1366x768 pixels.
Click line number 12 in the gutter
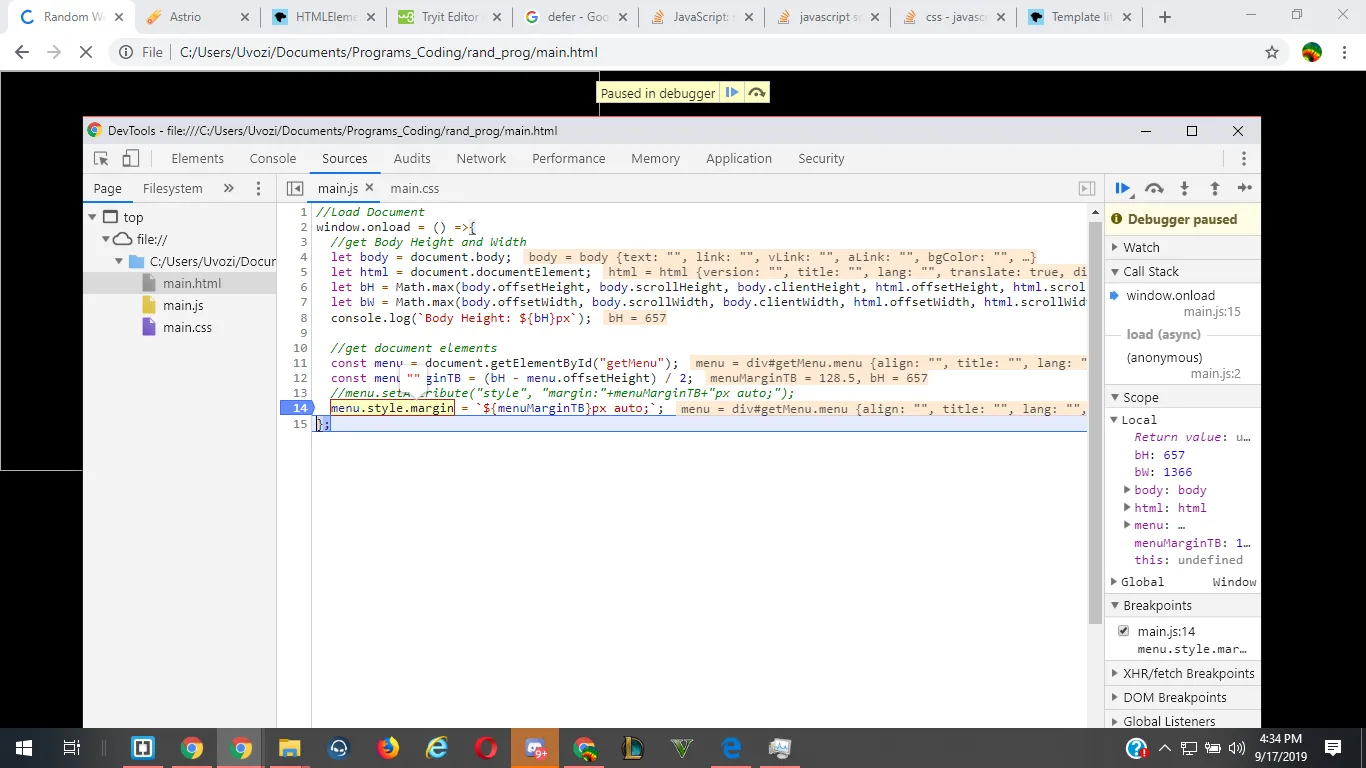300,378
